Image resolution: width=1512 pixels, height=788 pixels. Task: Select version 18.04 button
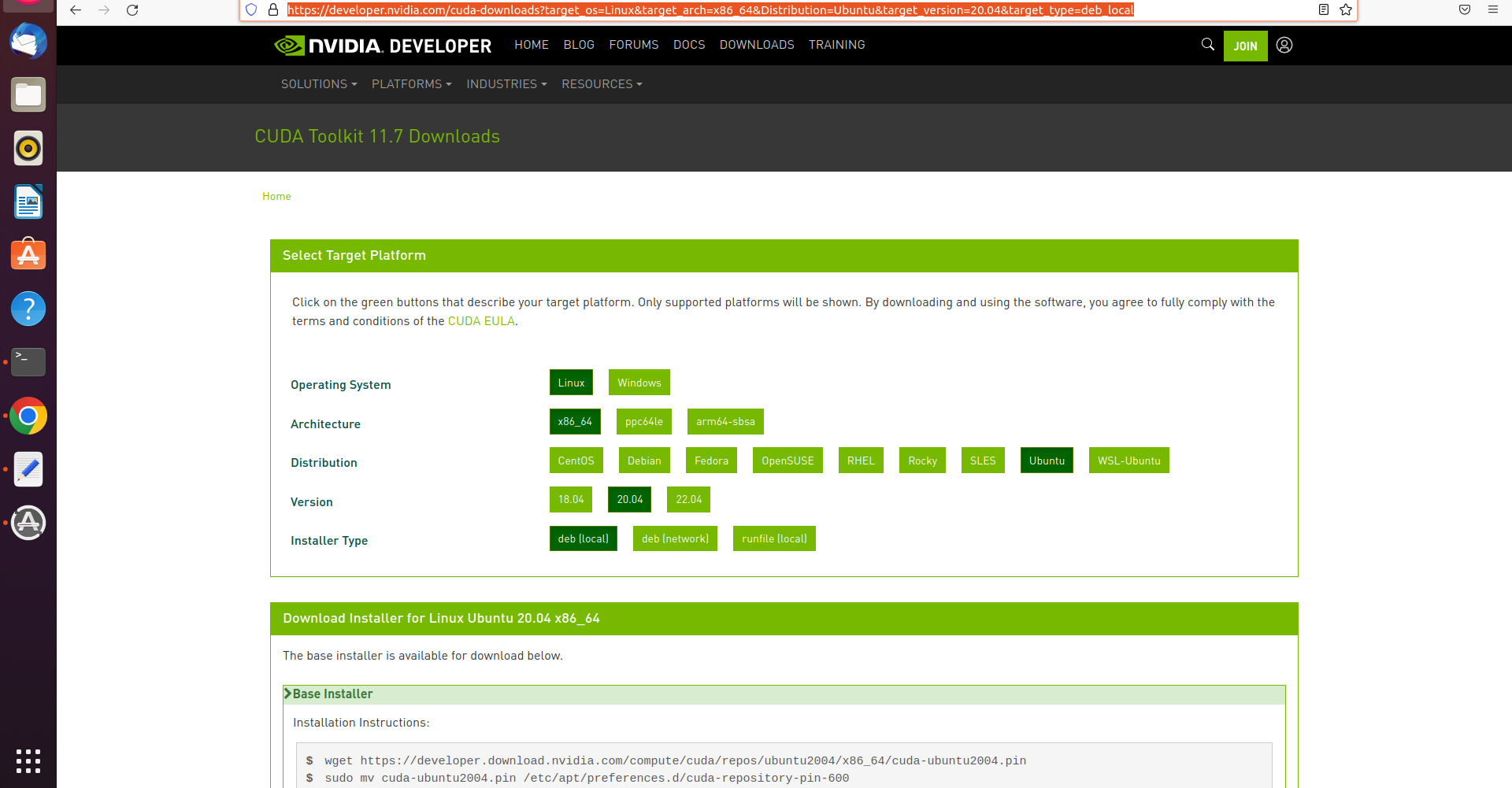pyautogui.click(x=571, y=500)
